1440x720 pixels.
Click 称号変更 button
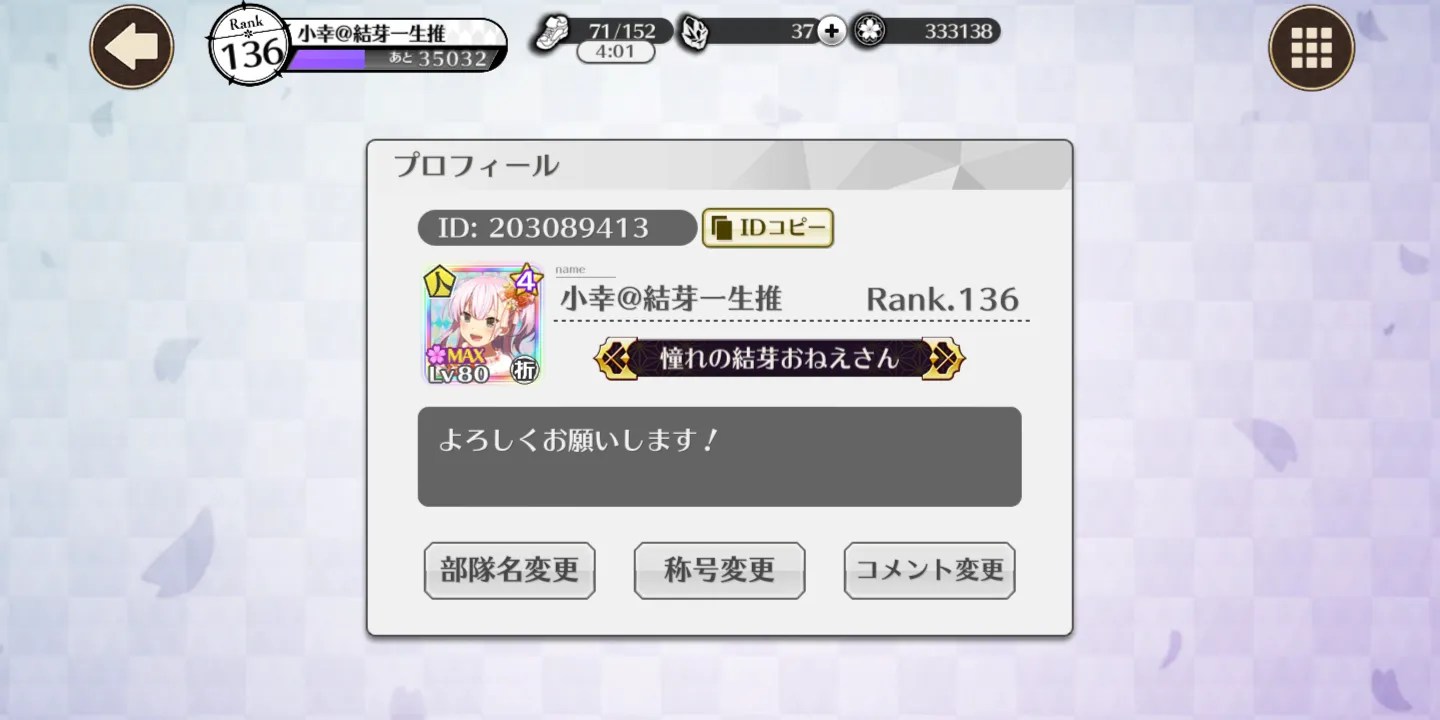pyautogui.click(x=719, y=570)
